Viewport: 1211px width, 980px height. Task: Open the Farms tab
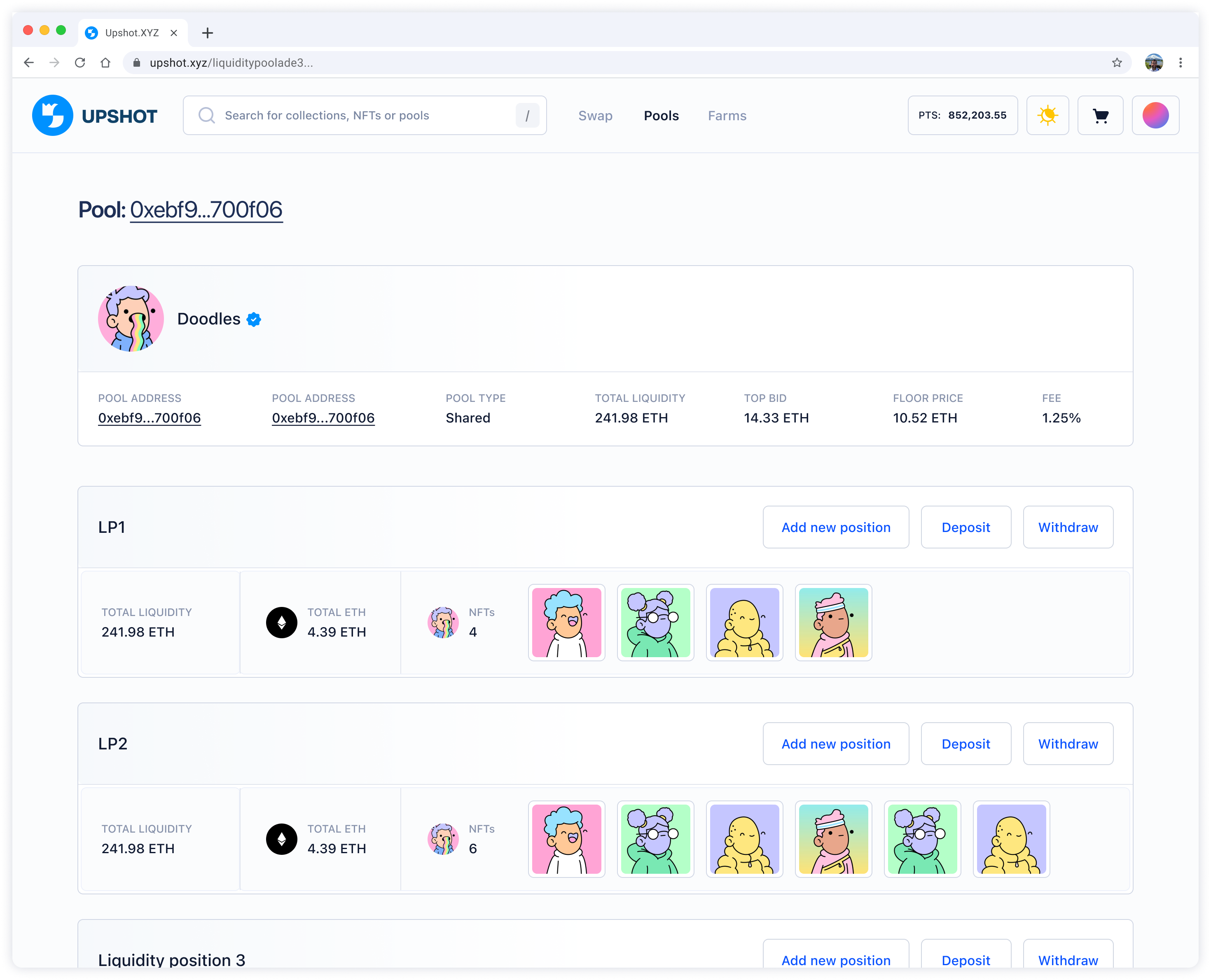pos(727,116)
